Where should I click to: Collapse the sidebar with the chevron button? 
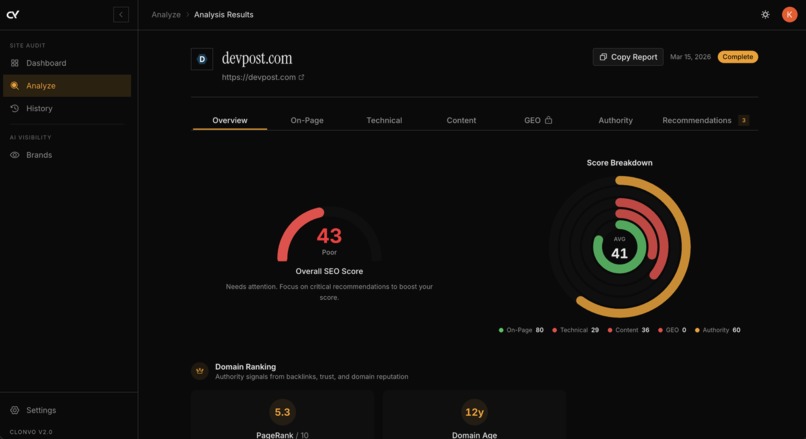[x=121, y=14]
